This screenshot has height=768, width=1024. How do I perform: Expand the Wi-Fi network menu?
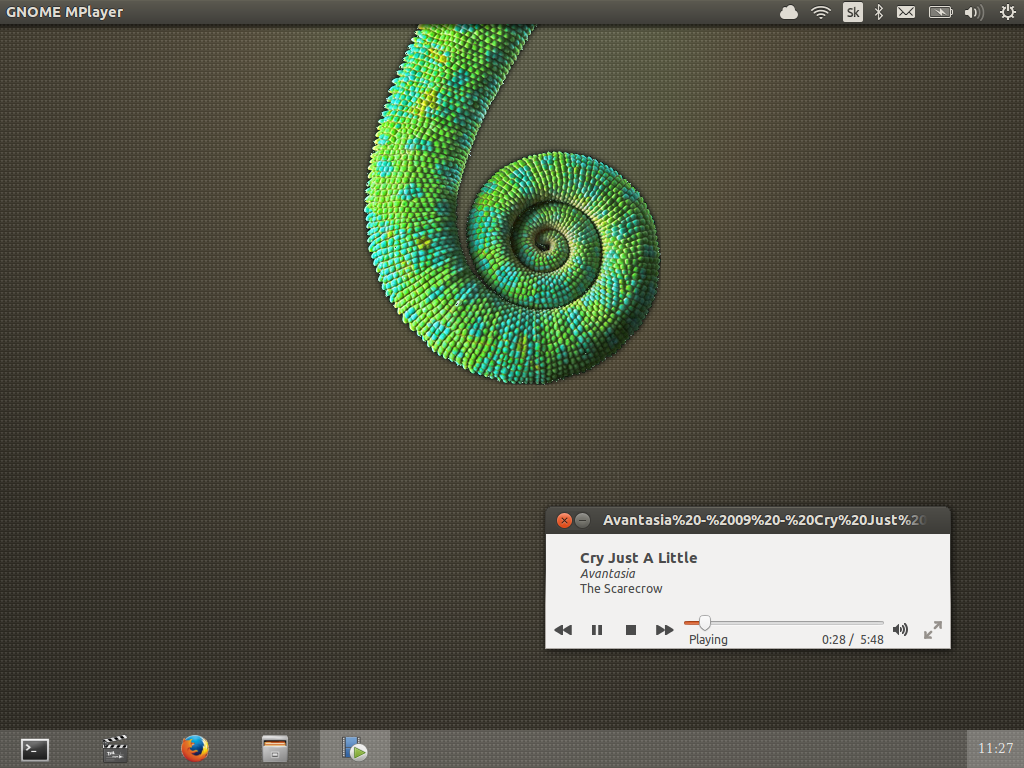tap(821, 12)
